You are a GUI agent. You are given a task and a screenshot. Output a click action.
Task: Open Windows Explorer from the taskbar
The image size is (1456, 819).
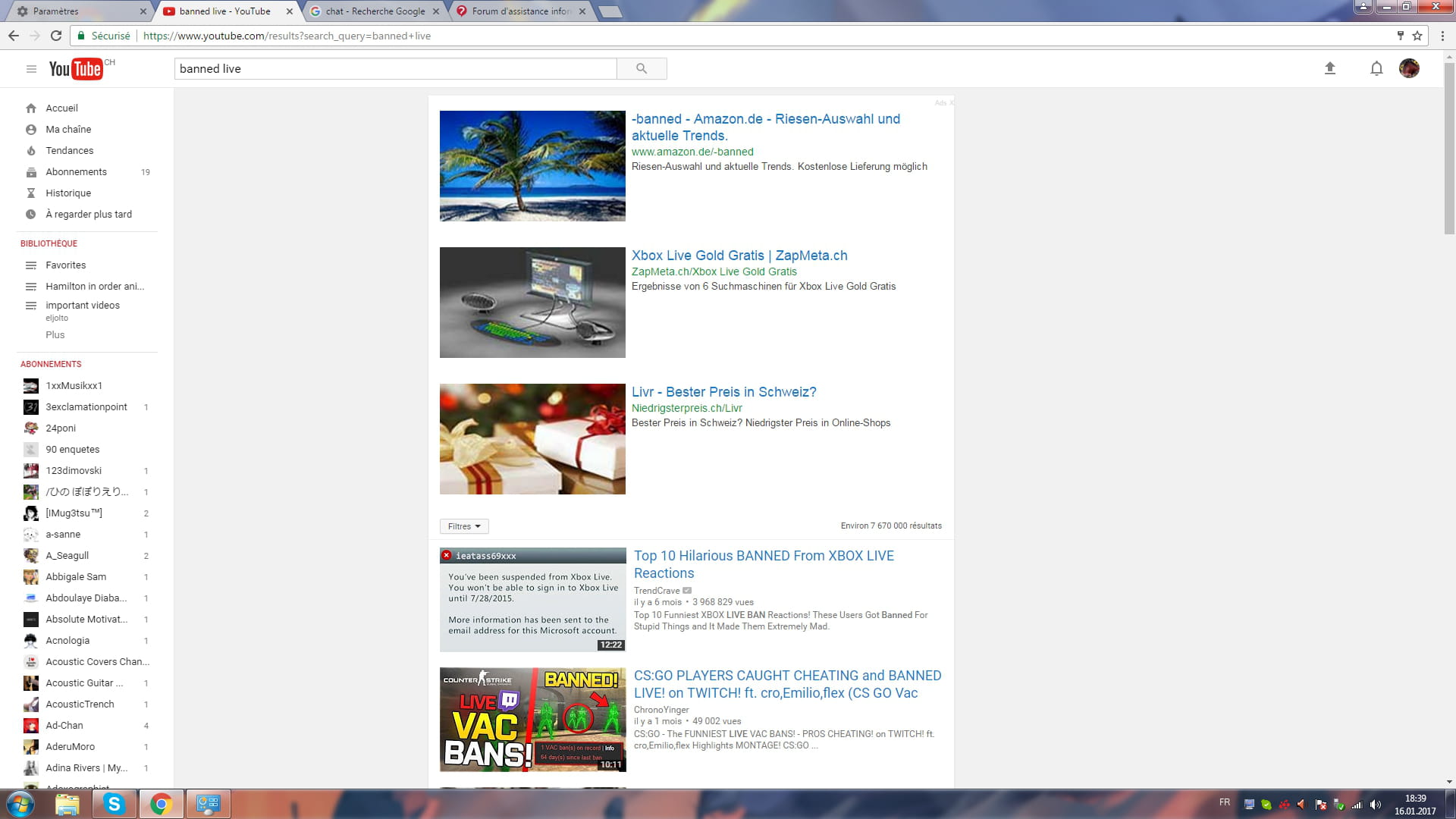coord(67,804)
